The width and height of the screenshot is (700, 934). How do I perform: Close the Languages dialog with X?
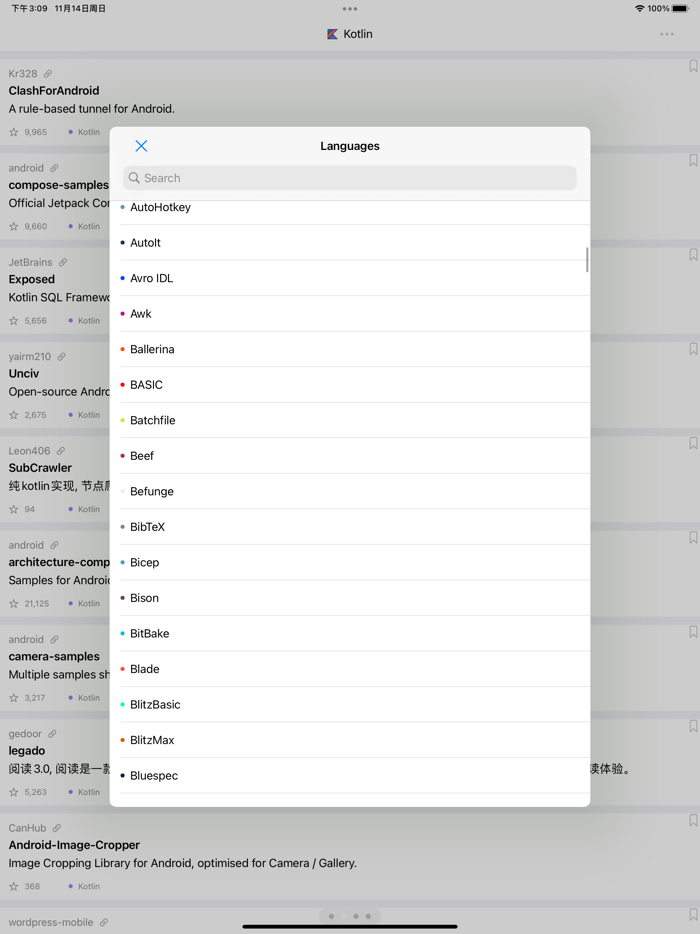[x=141, y=146]
